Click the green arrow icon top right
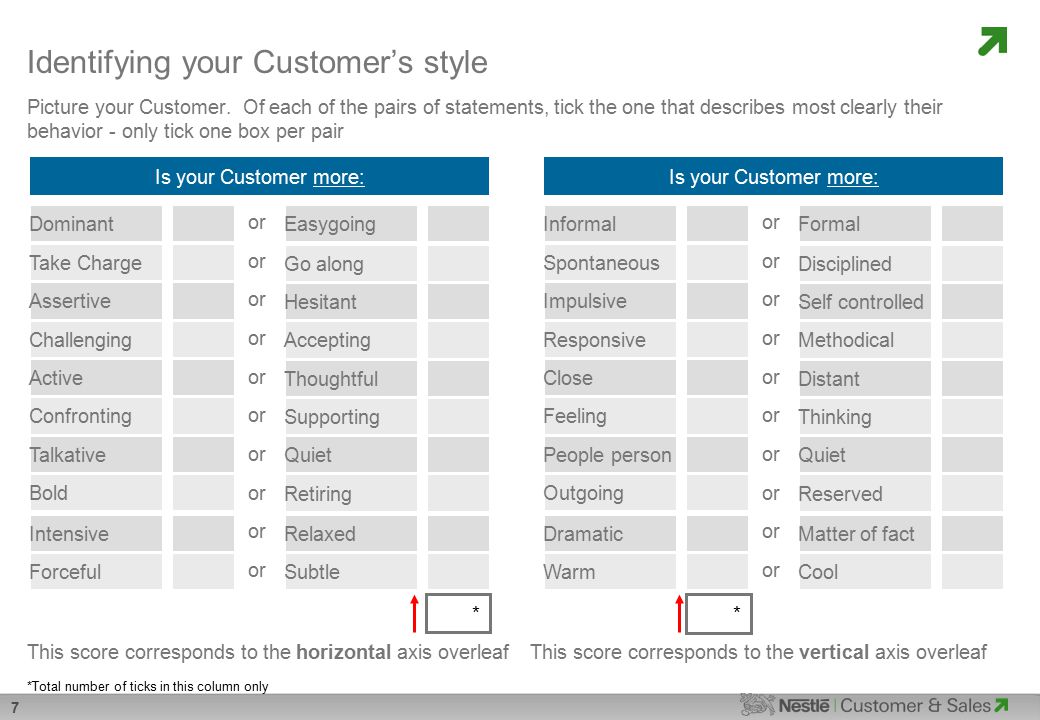The image size is (1040, 720). click(993, 41)
